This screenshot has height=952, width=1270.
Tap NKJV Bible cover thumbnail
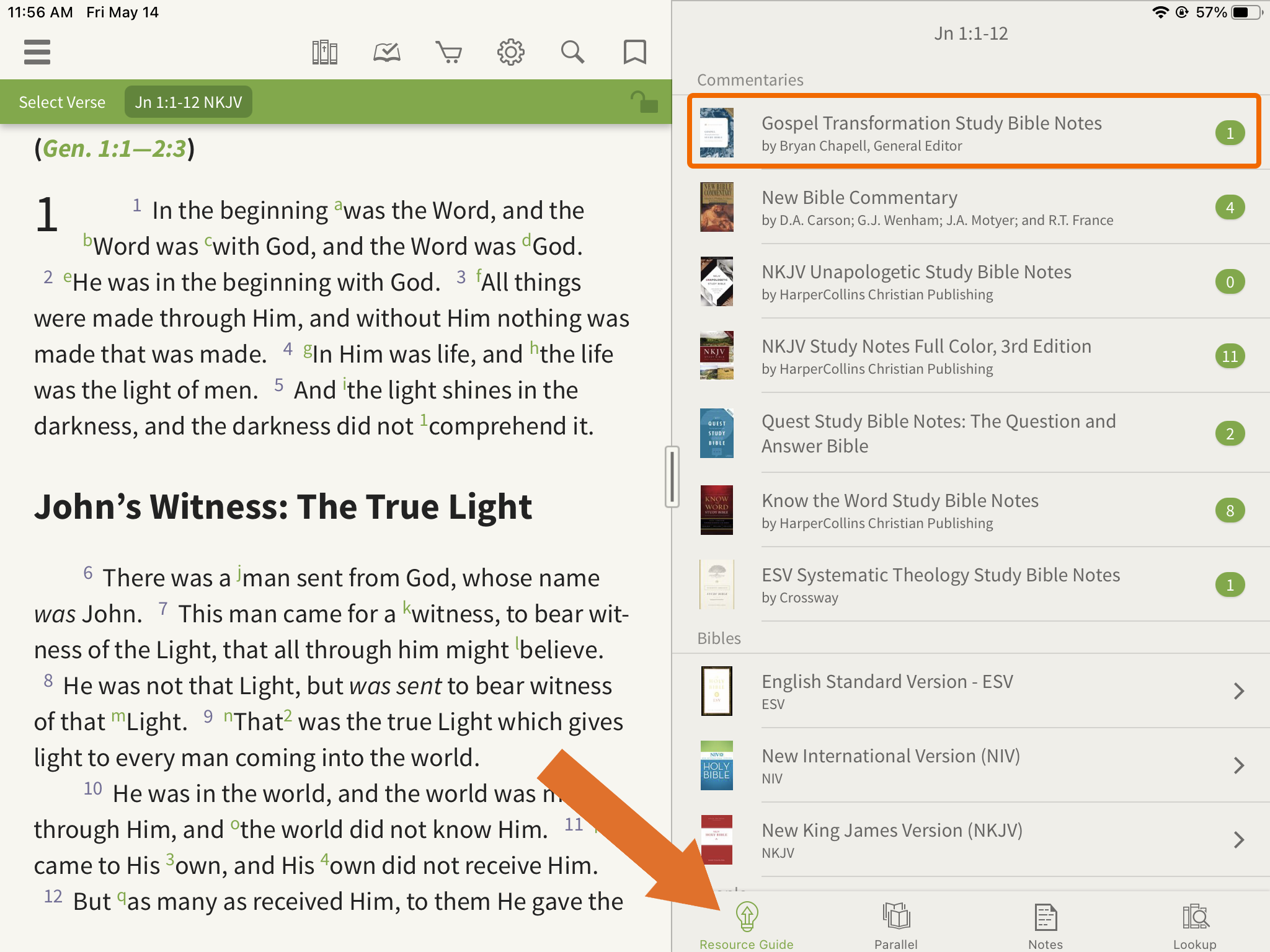pyautogui.click(x=716, y=840)
